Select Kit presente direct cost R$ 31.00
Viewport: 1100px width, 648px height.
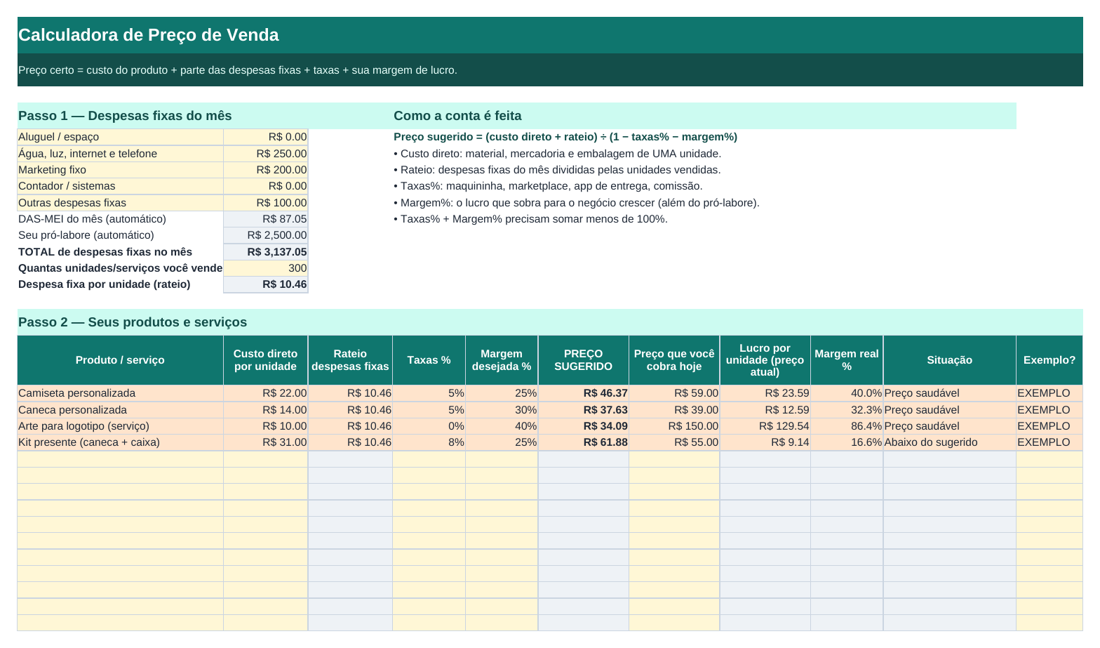pos(265,443)
